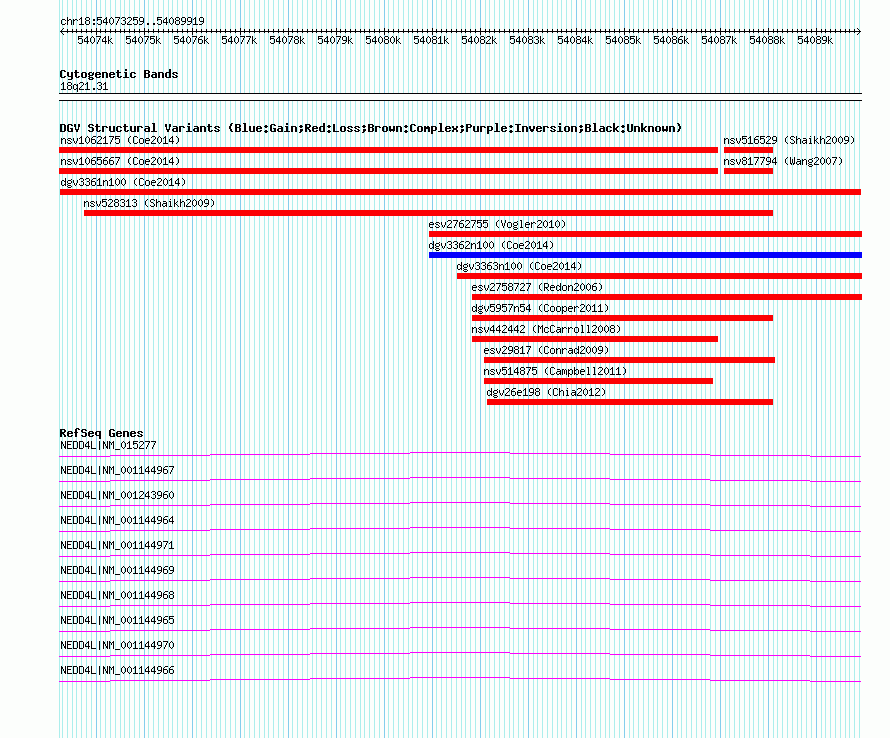Click the nsv1065667 (Coe2014) label
The height and width of the screenshot is (738, 890).
point(120,161)
